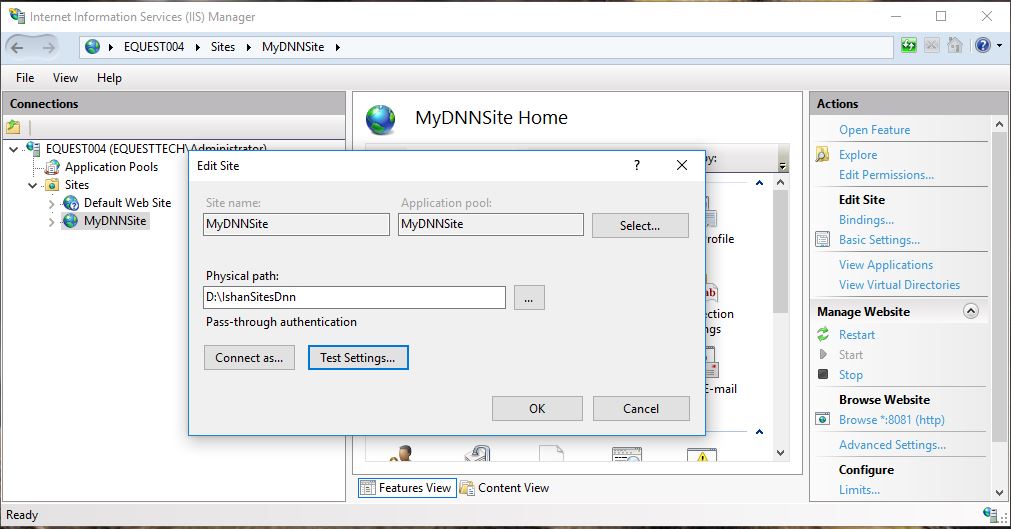Open the Help menu
The image size is (1011, 529).
click(x=109, y=77)
